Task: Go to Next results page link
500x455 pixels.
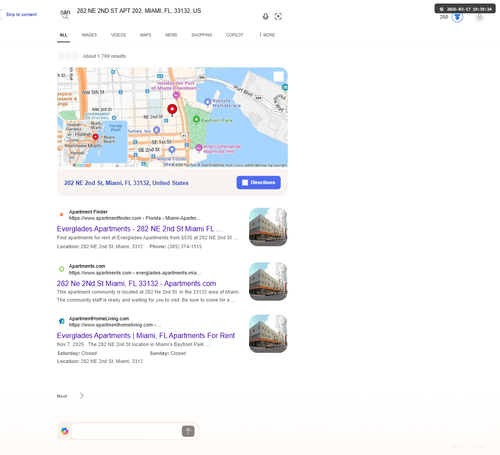Action: pyautogui.click(x=62, y=396)
